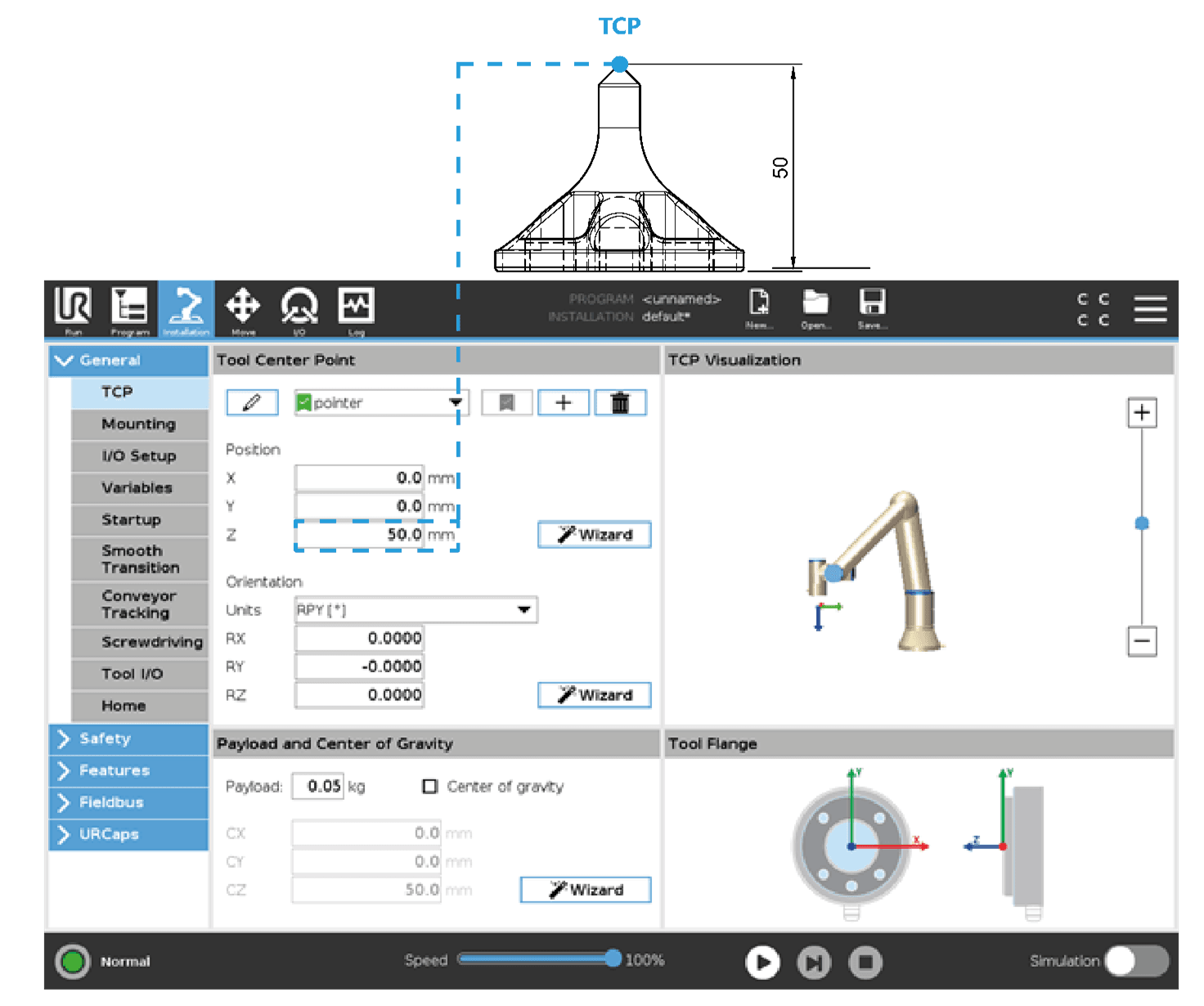1204x1006 pixels.
Task: Enable the Center of gravity checkbox
Action: click(429, 786)
